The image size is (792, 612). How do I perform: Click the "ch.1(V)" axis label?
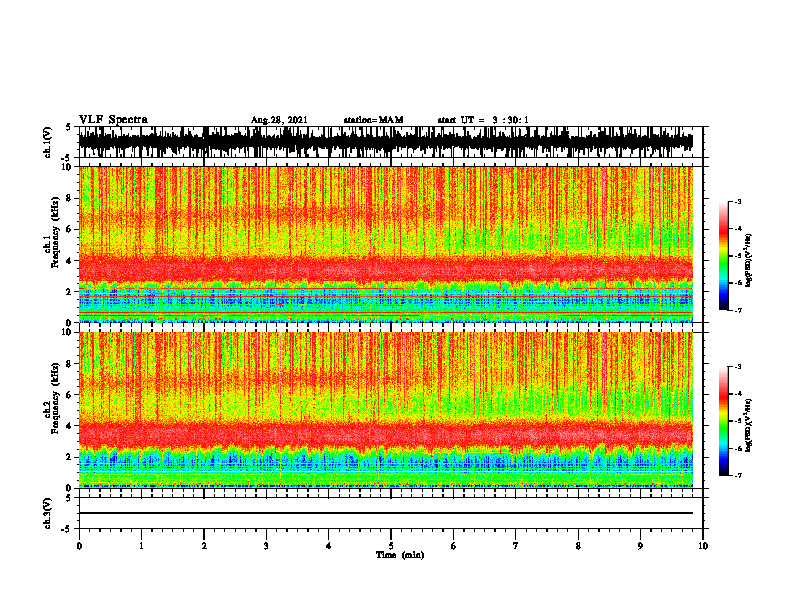point(47,142)
